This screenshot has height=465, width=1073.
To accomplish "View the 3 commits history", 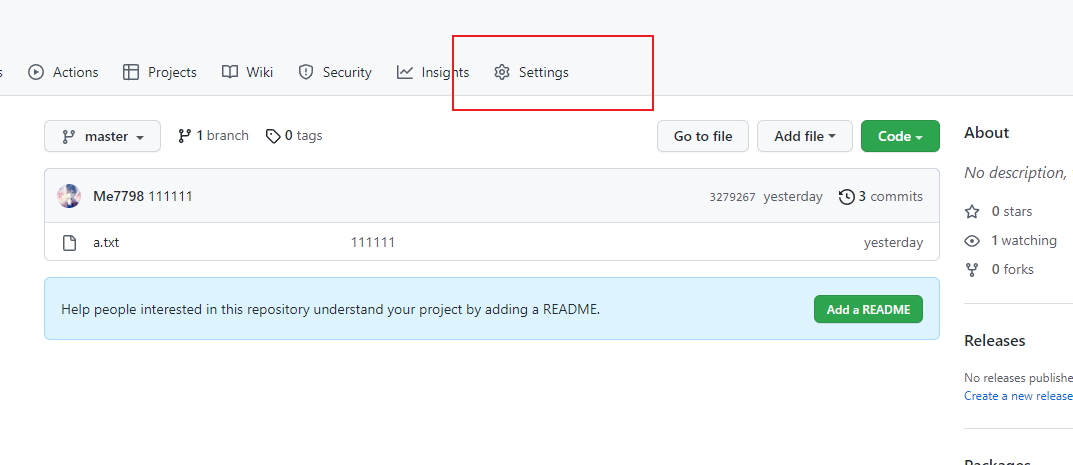I will [881, 196].
